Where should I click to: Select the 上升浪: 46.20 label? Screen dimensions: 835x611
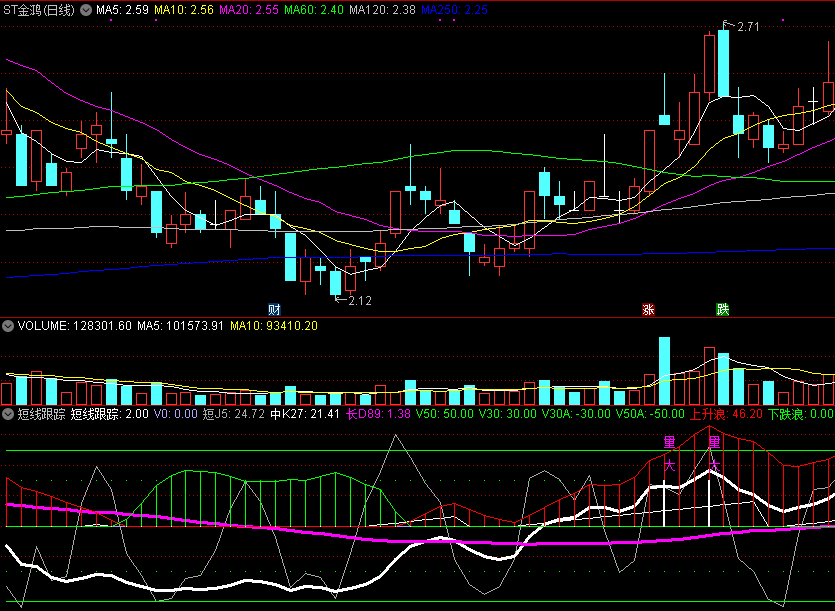click(x=726, y=413)
